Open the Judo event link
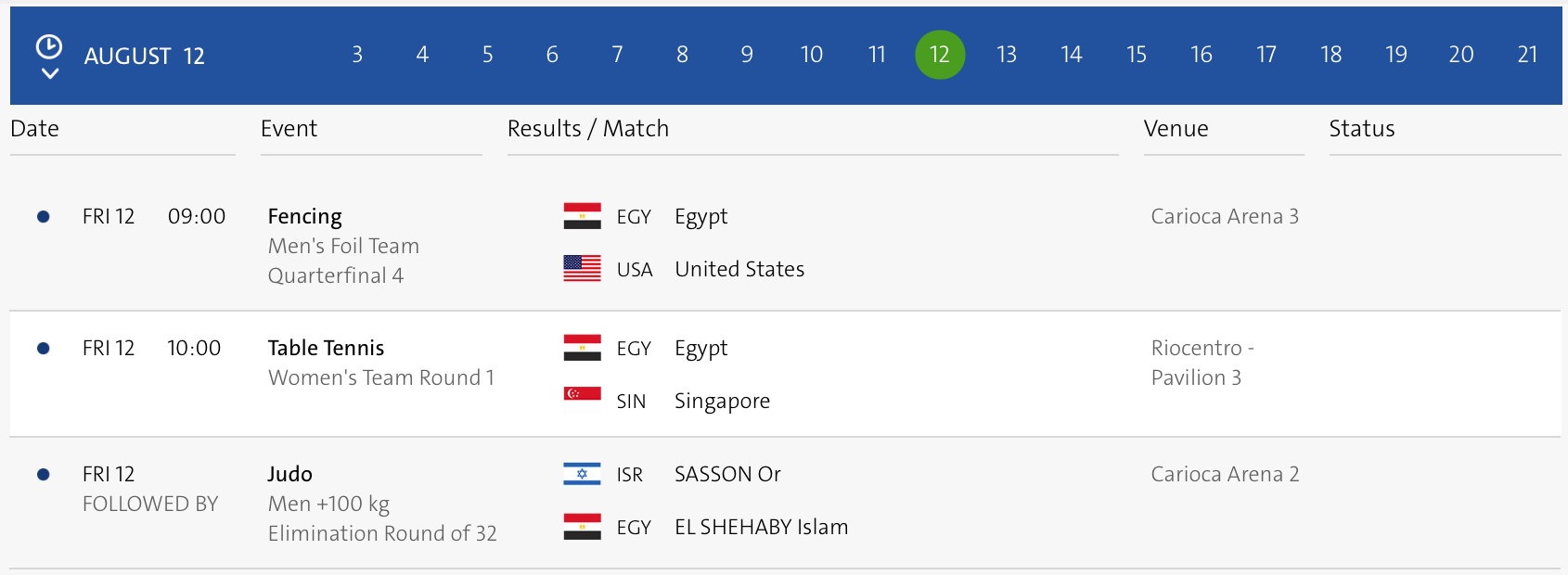This screenshot has height=575, width=1568. [x=289, y=474]
